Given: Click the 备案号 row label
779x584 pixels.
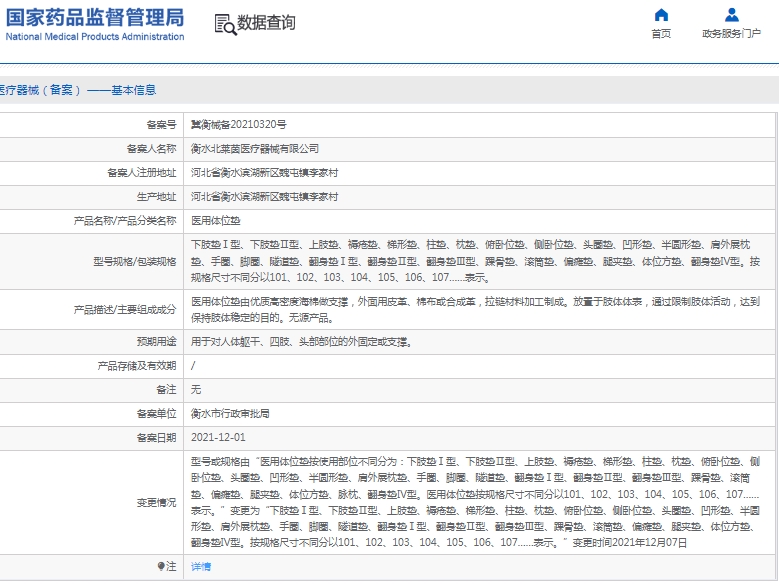Looking at the screenshot, I should [x=161, y=125].
